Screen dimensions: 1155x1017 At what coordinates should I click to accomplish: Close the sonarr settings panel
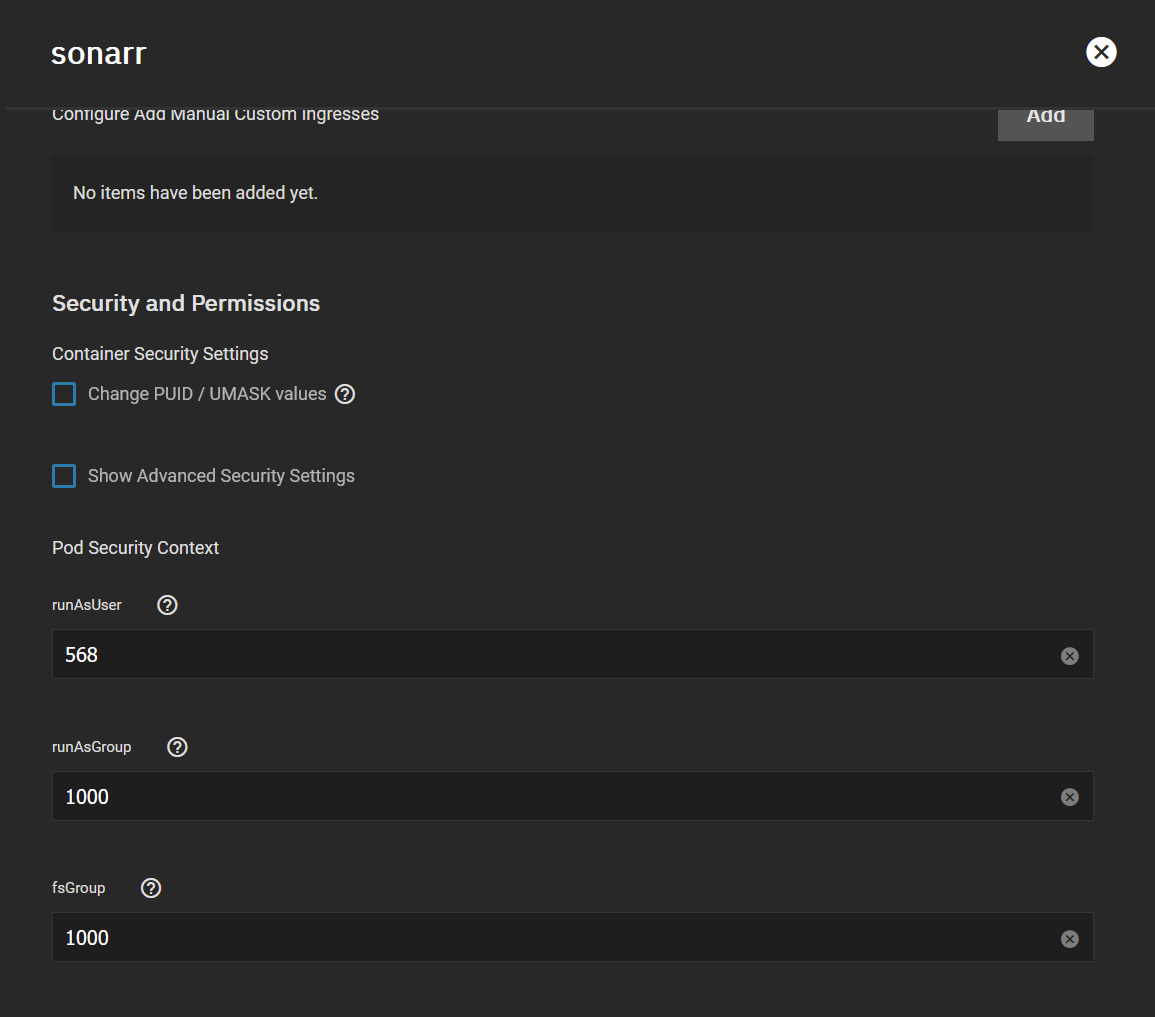click(x=1101, y=52)
